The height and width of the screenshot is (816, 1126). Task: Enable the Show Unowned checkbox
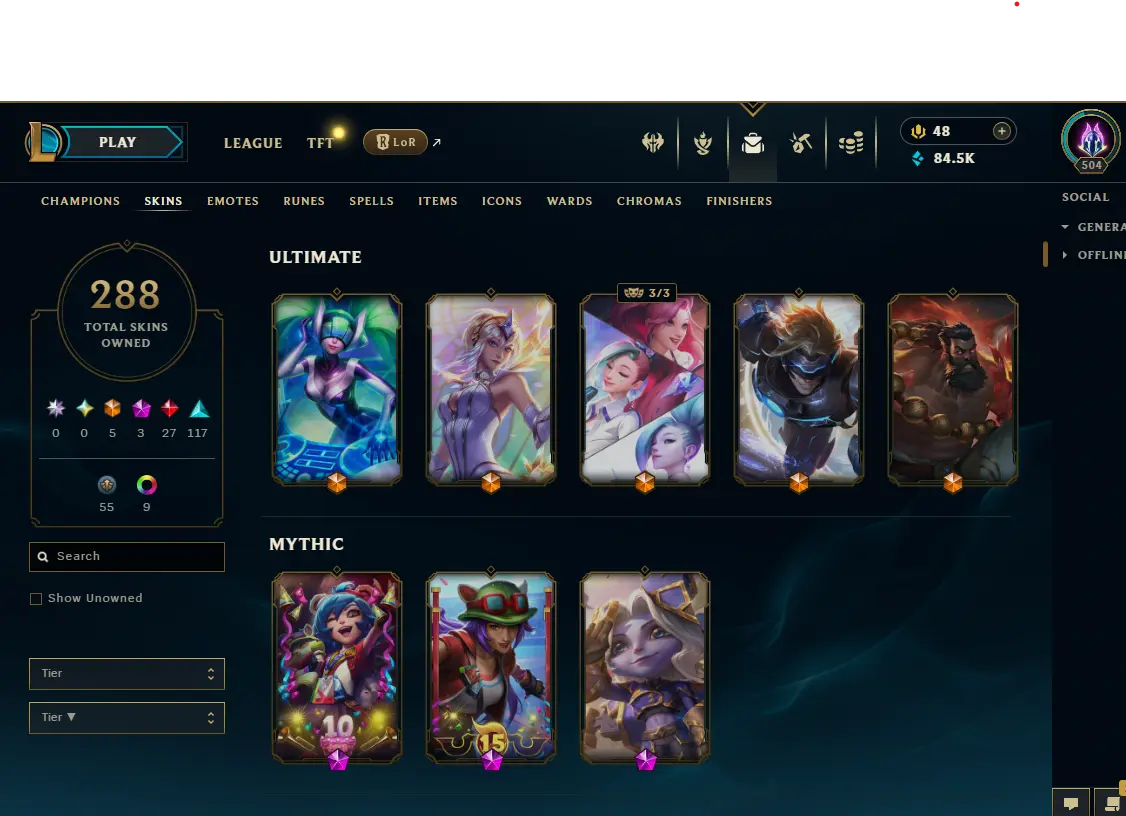tap(36, 598)
